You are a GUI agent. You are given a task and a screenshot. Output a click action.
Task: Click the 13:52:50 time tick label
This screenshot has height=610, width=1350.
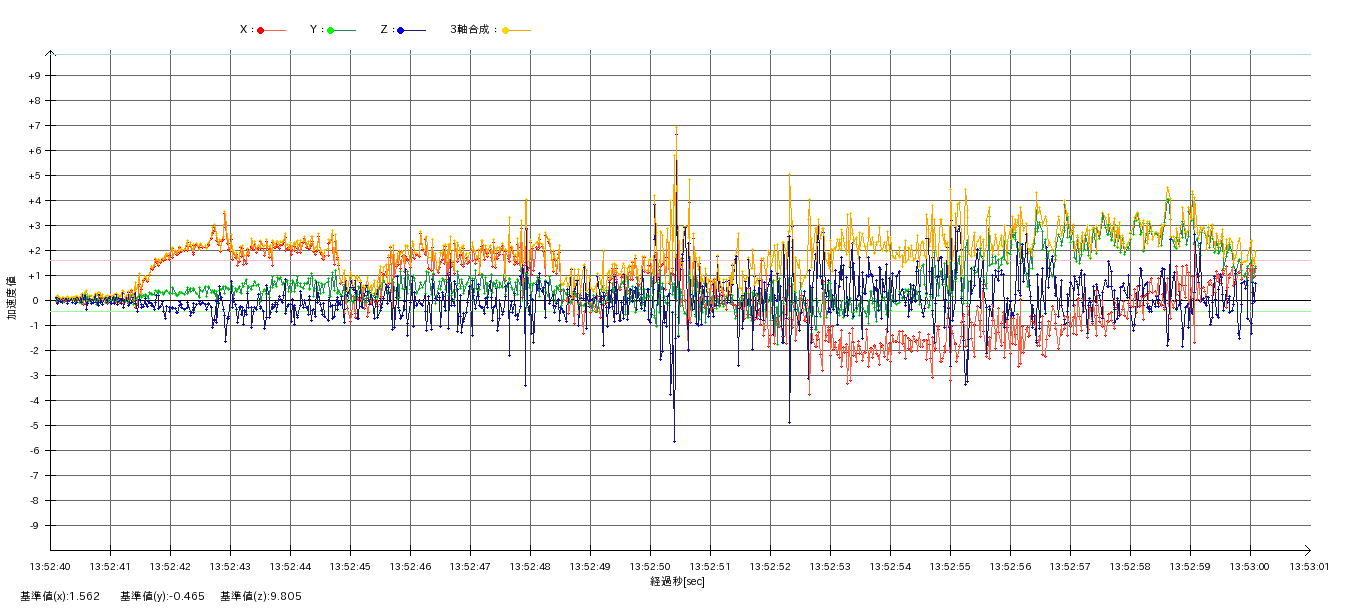pyautogui.click(x=651, y=566)
